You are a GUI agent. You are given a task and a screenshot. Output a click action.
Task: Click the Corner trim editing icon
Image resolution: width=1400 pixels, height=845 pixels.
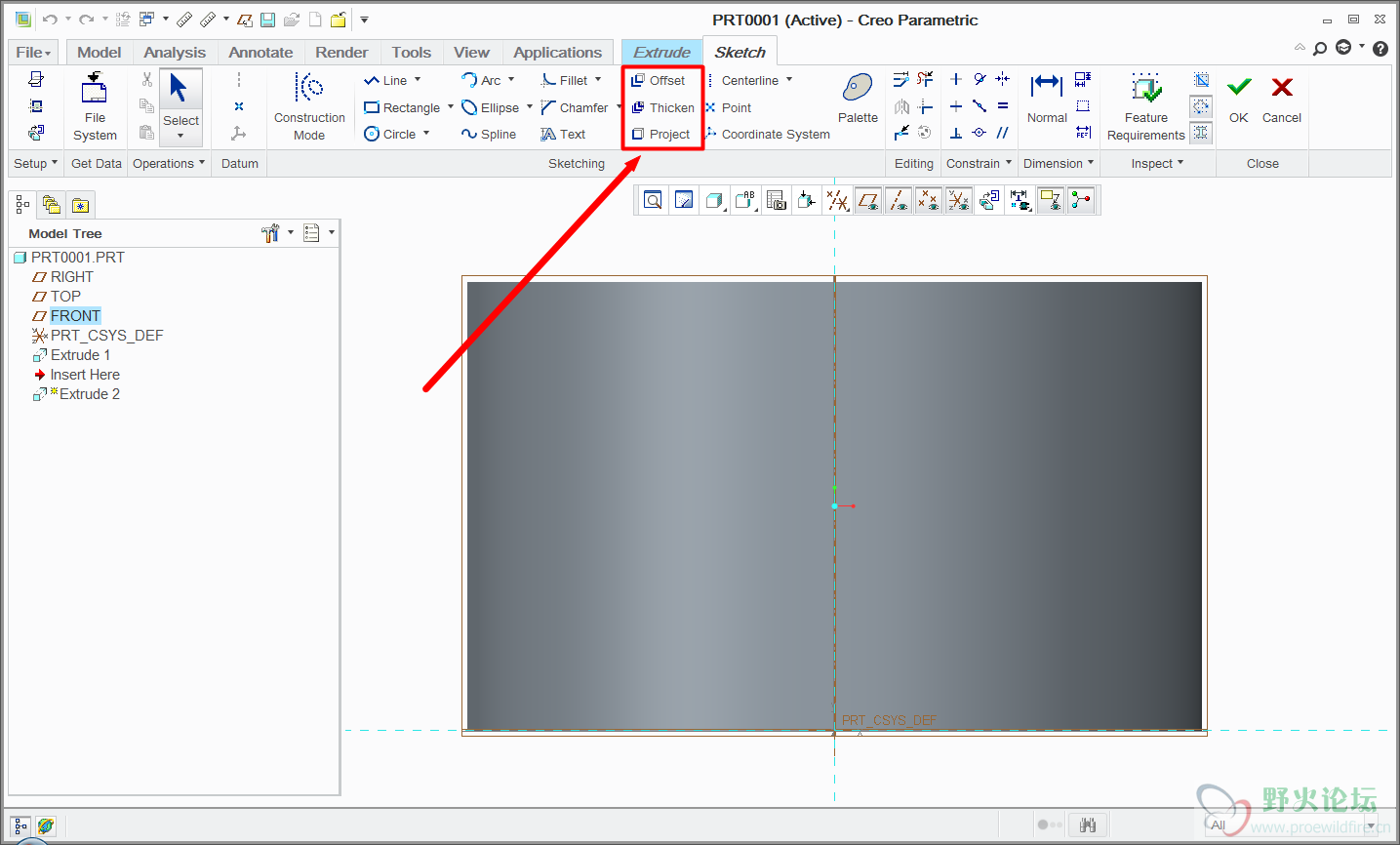click(x=925, y=106)
